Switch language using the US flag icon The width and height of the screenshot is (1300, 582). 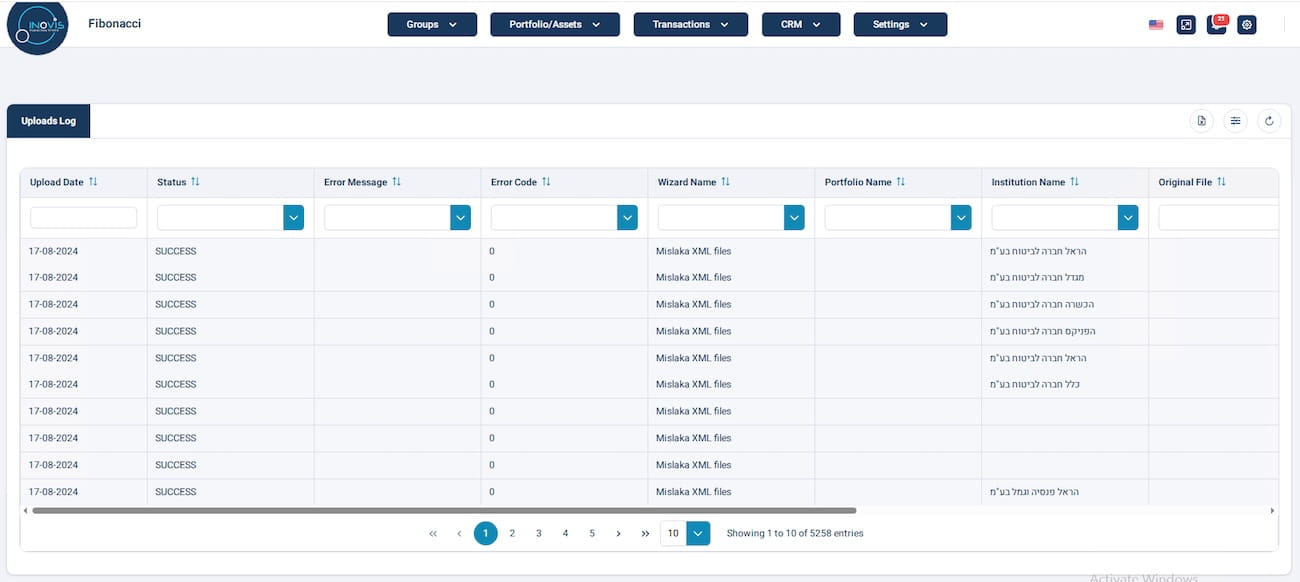click(1156, 25)
